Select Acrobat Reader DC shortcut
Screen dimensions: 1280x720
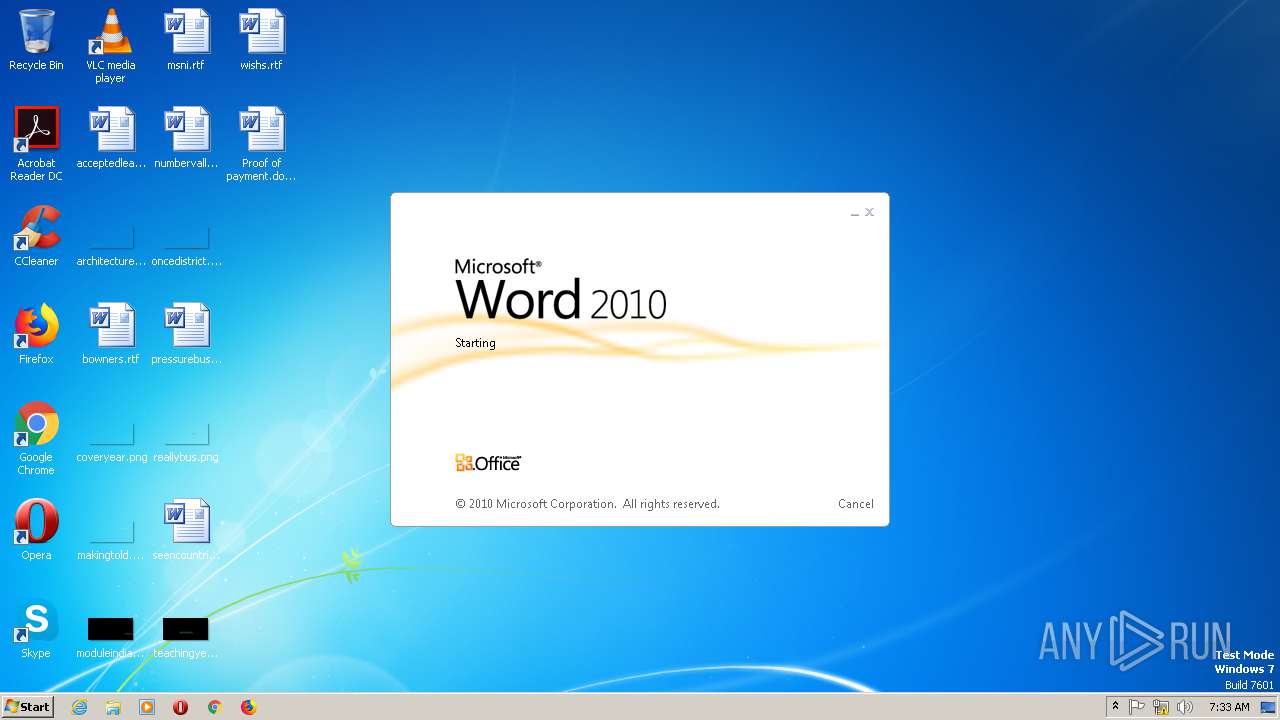click(36, 144)
